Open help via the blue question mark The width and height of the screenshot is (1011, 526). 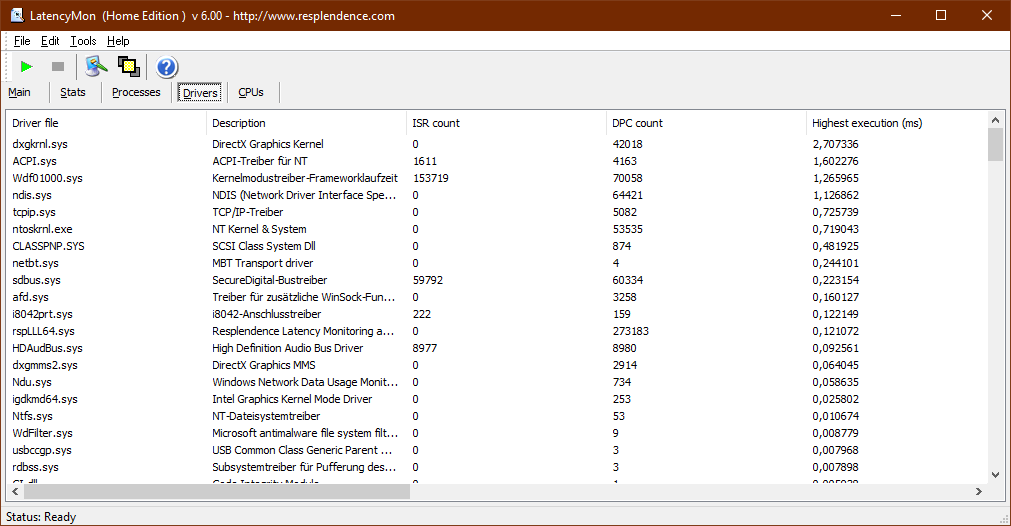[x=167, y=67]
